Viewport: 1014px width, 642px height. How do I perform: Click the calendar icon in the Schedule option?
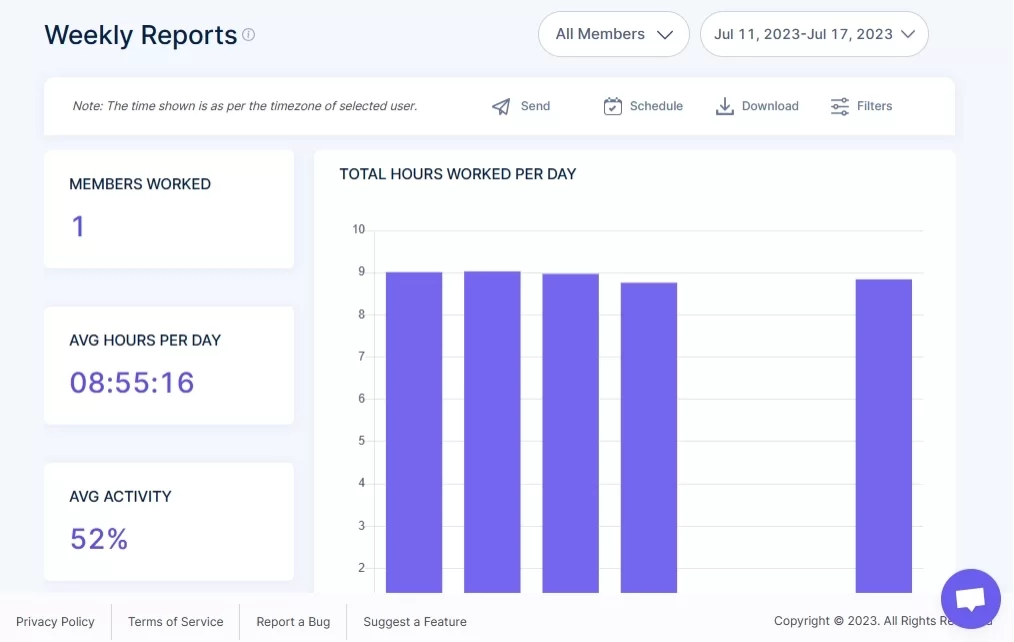coord(615,106)
